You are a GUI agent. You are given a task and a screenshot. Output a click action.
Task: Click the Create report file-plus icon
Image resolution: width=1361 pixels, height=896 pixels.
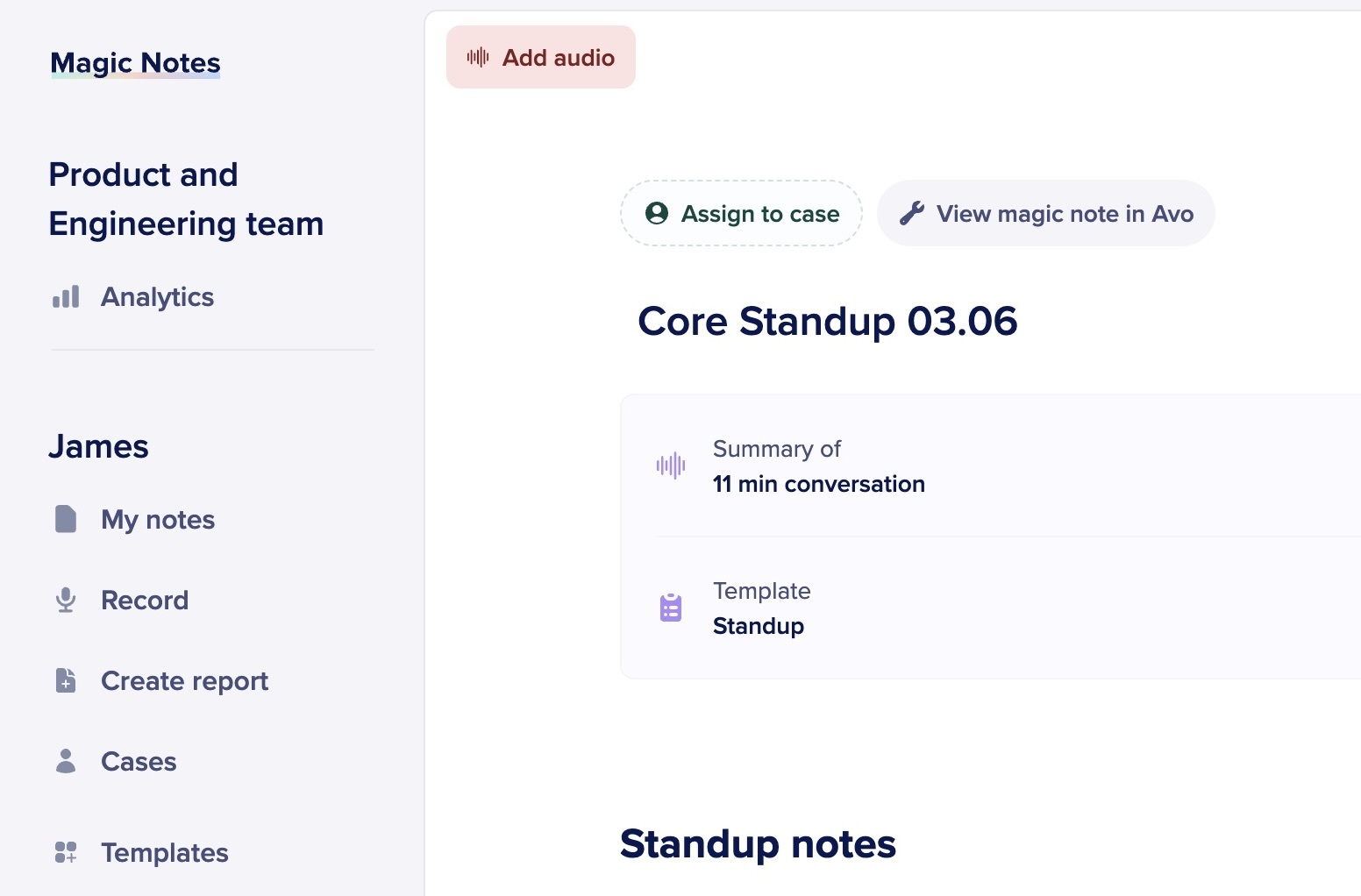pos(66,680)
